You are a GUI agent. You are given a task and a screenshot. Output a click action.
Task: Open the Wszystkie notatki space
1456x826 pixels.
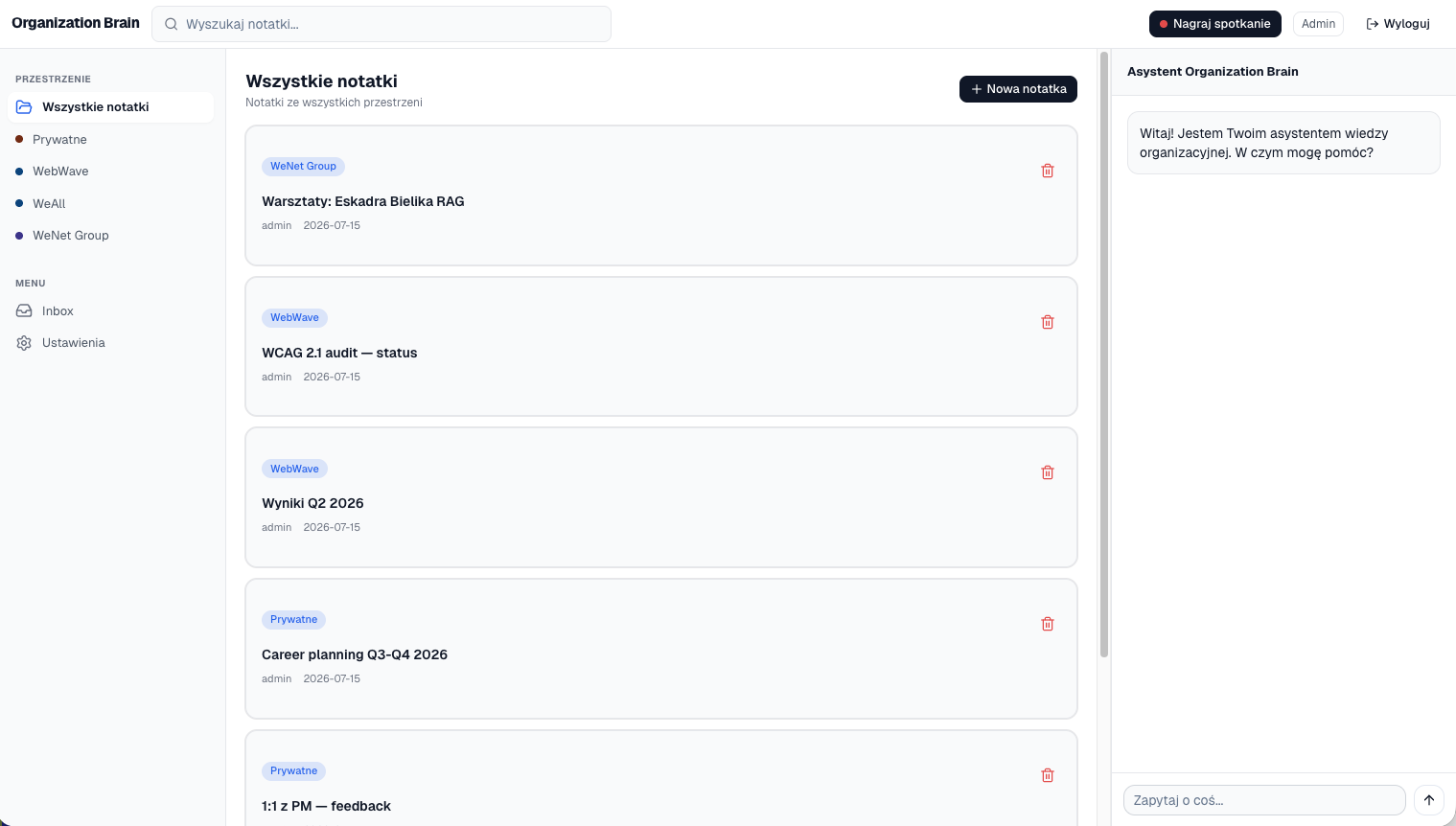tap(110, 107)
